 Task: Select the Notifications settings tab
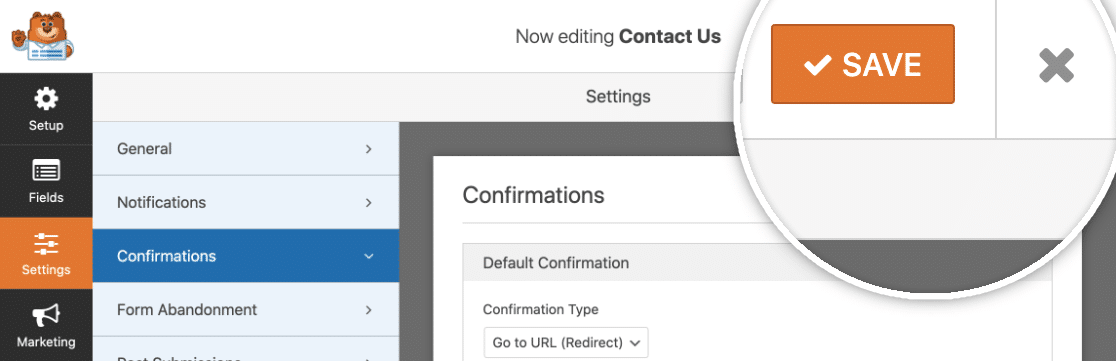coord(246,203)
